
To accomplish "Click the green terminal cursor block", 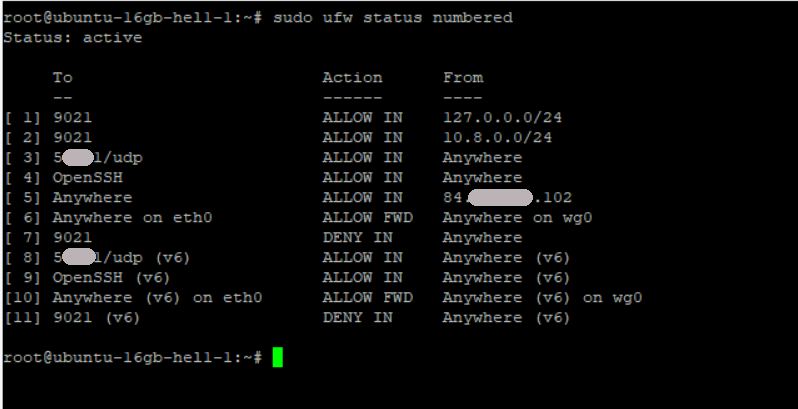I will point(277,357).
